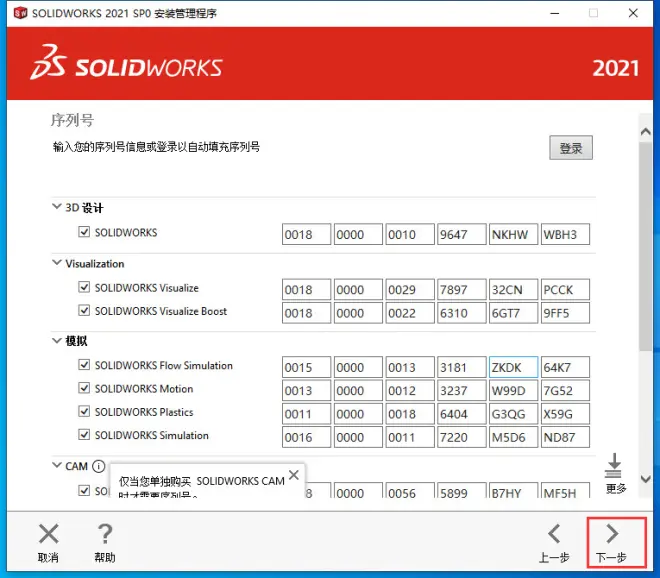Click the DS SOLIDWORKS logo in the banner

click(x=126, y=62)
